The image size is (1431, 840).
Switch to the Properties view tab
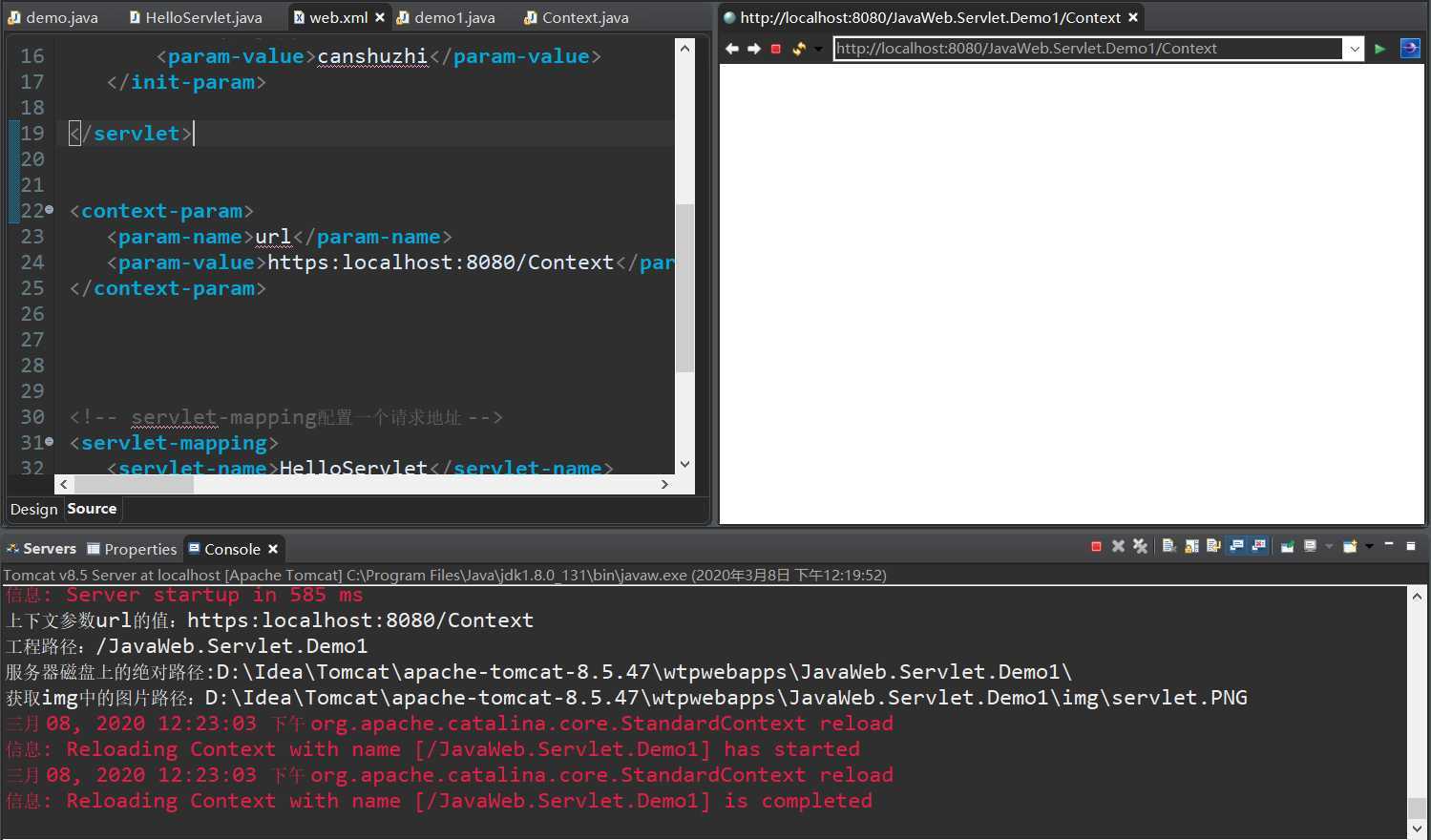coord(132,549)
